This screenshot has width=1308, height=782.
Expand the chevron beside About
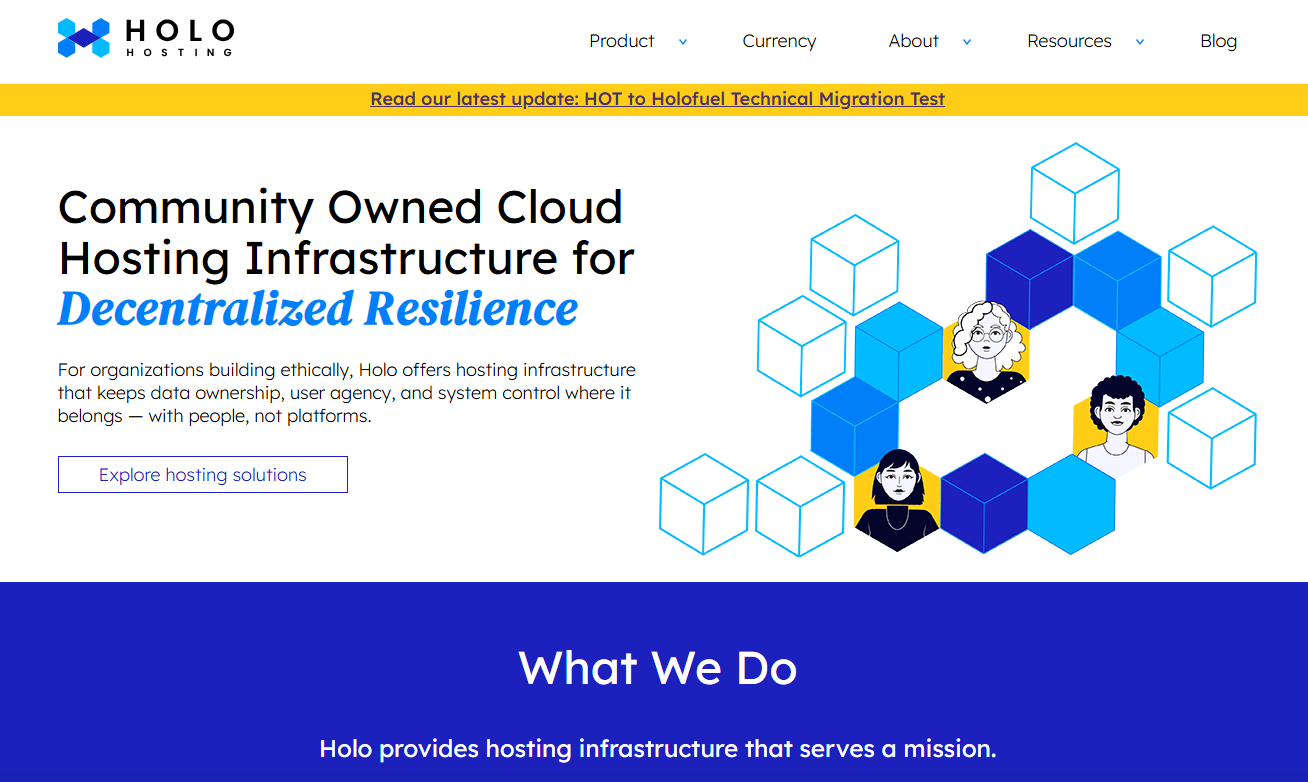(x=966, y=42)
